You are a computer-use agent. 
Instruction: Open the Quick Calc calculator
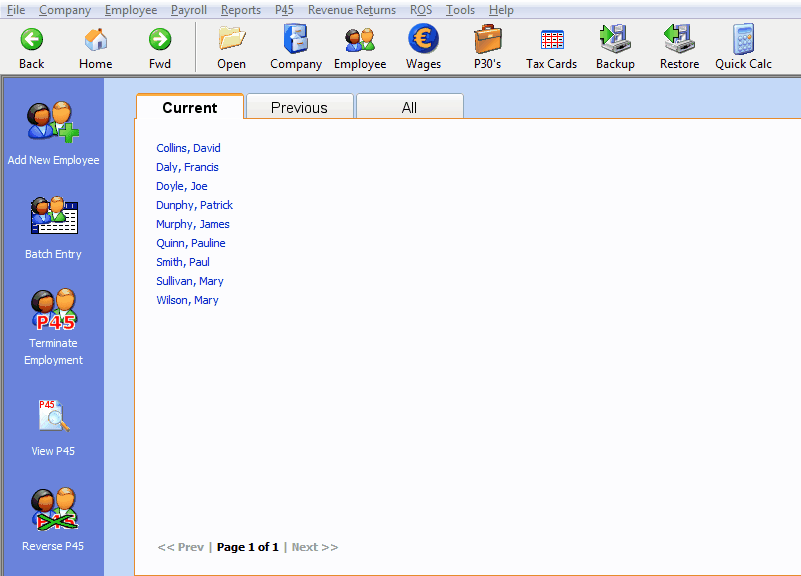click(x=743, y=40)
